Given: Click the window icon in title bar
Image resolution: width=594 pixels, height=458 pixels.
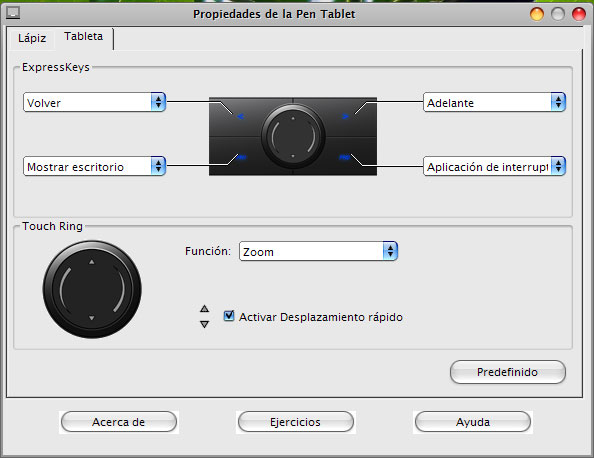Looking at the screenshot, I should tap(13, 13).
